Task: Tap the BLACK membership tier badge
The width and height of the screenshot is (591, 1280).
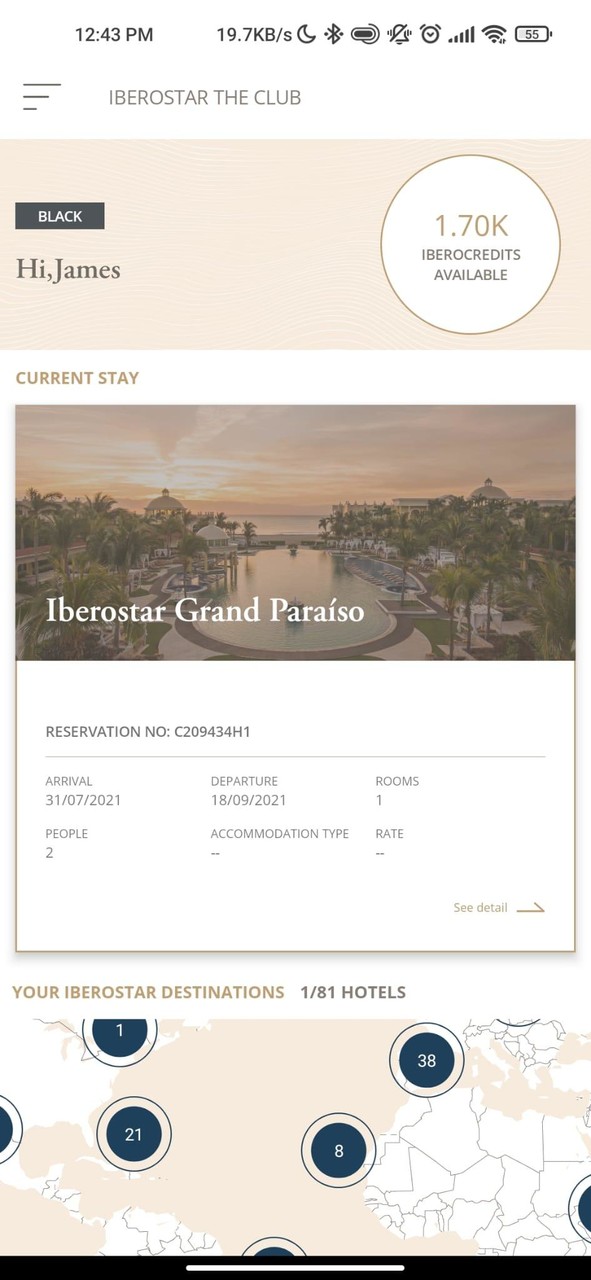Action: (60, 216)
